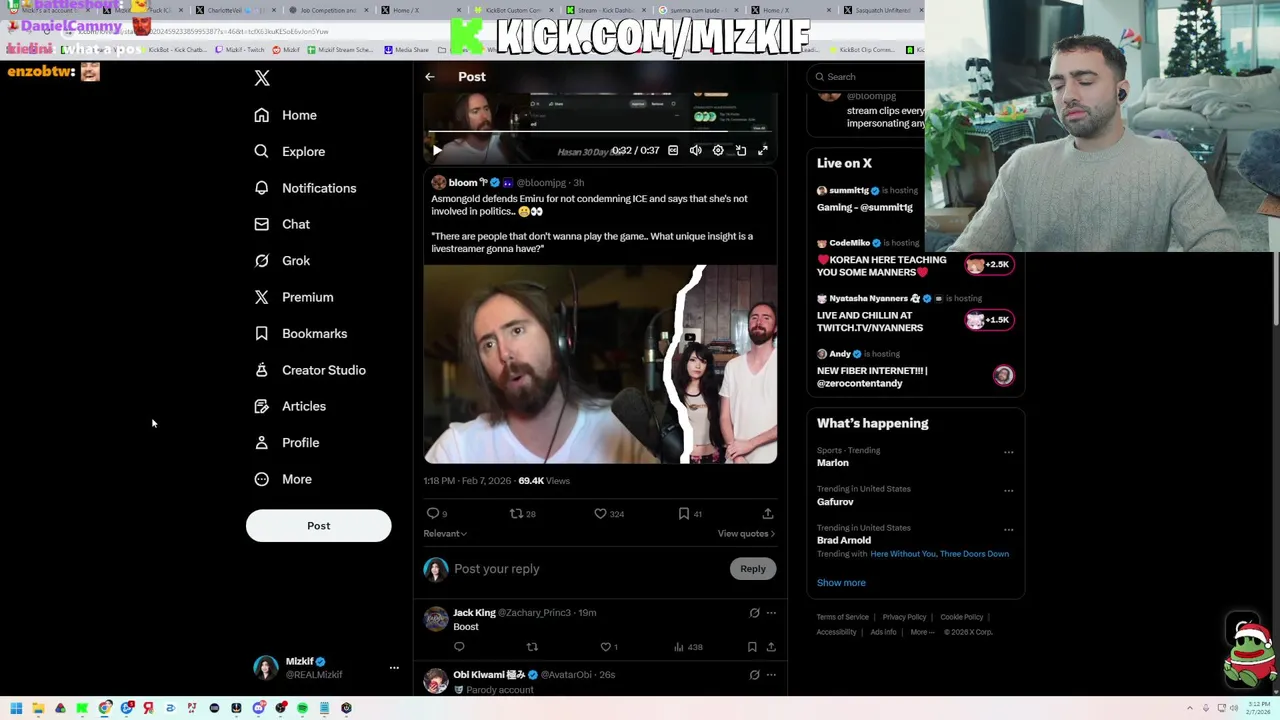Share the main post via share icon

[768, 513]
